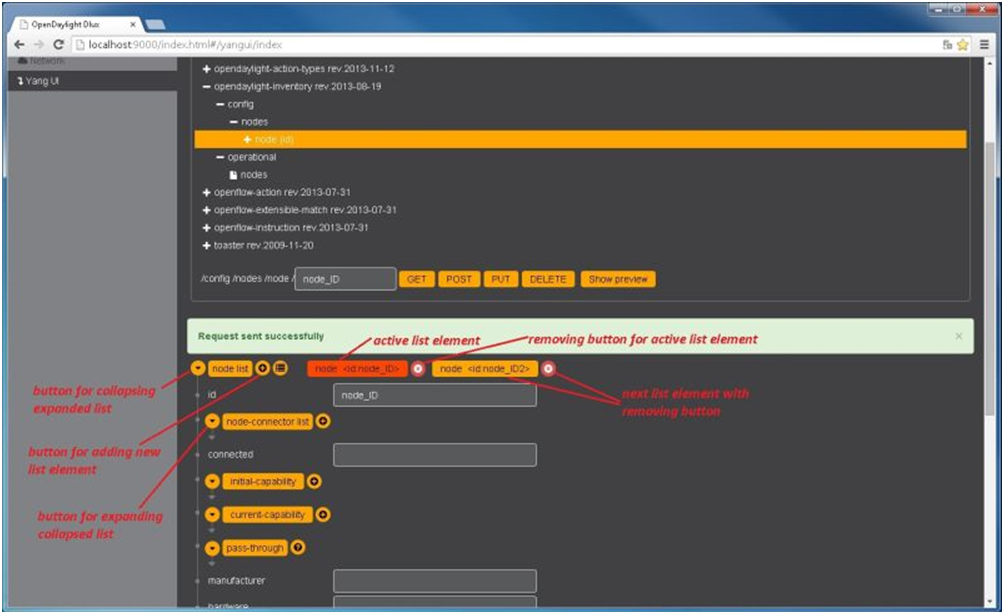This screenshot has width=1002, height=612.
Task: Expand openflow-extensible-match rev.2013-07-31
Action: click(x=206, y=210)
